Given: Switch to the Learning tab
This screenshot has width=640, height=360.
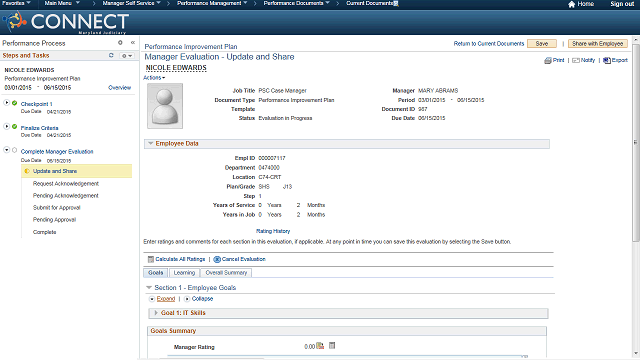Looking at the screenshot, I should (x=184, y=273).
